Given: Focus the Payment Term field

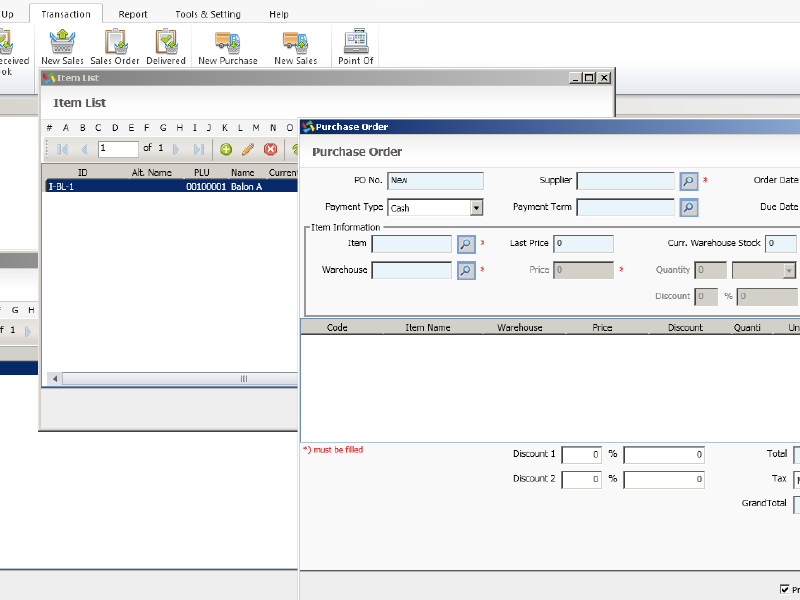Looking at the screenshot, I should point(626,207).
